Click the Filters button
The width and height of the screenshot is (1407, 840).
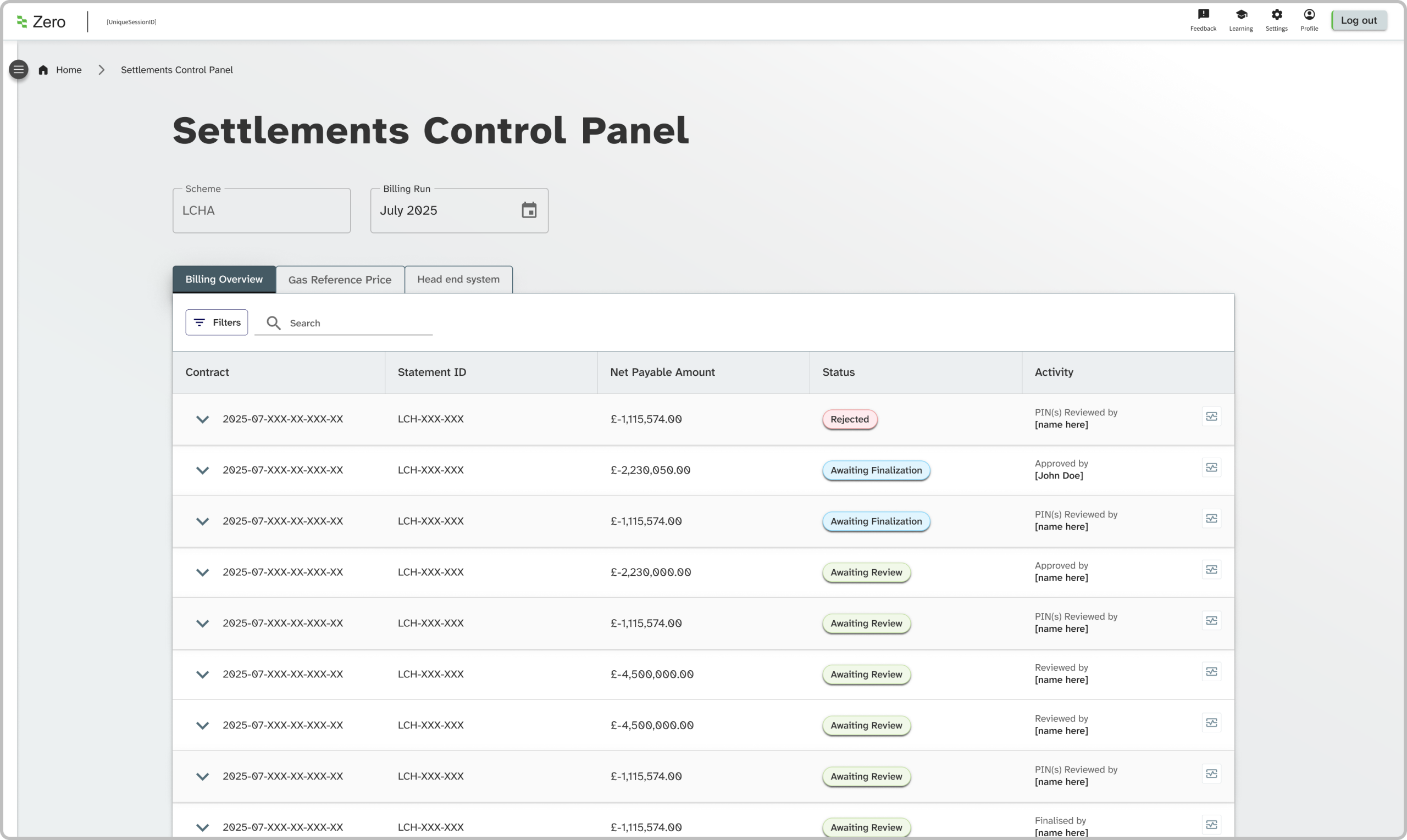[x=217, y=322]
